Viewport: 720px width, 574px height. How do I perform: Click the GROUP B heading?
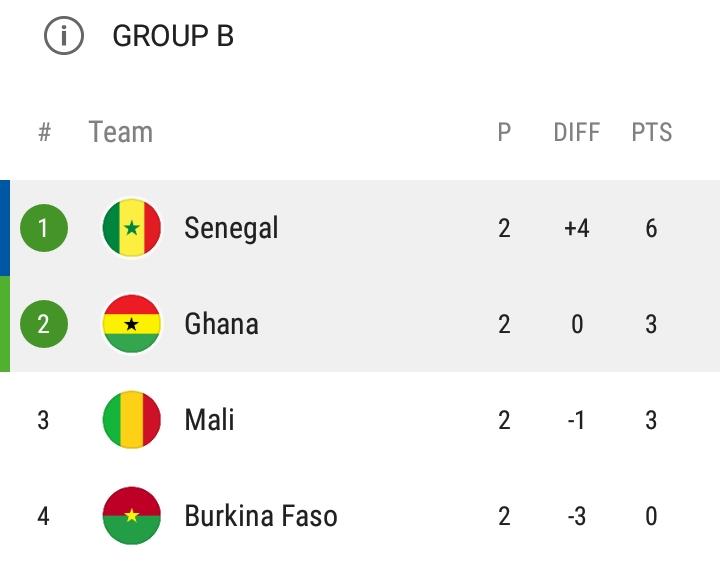173,36
